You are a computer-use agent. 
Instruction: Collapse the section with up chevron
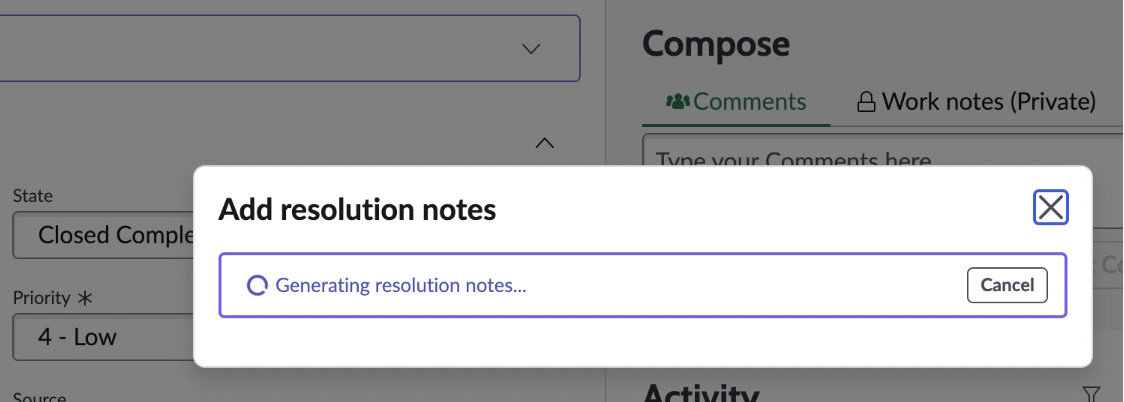pyautogui.click(x=545, y=143)
